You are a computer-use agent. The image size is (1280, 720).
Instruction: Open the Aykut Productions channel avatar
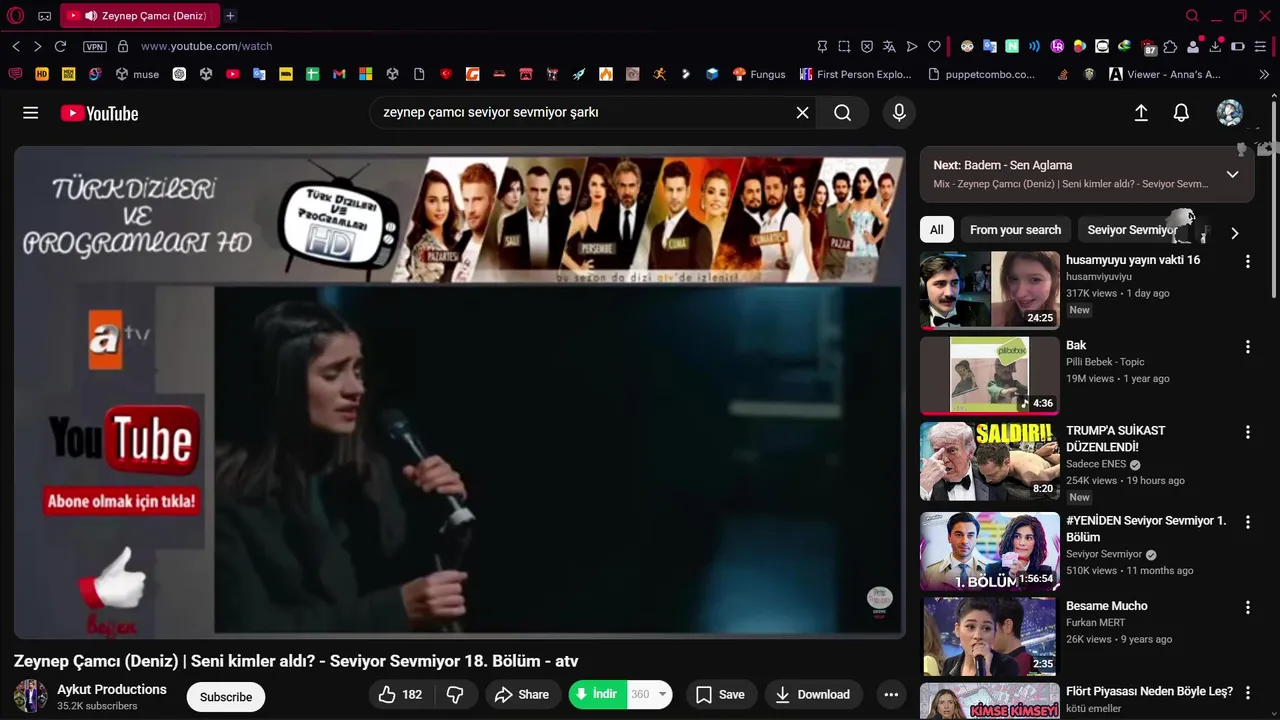(30, 696)
